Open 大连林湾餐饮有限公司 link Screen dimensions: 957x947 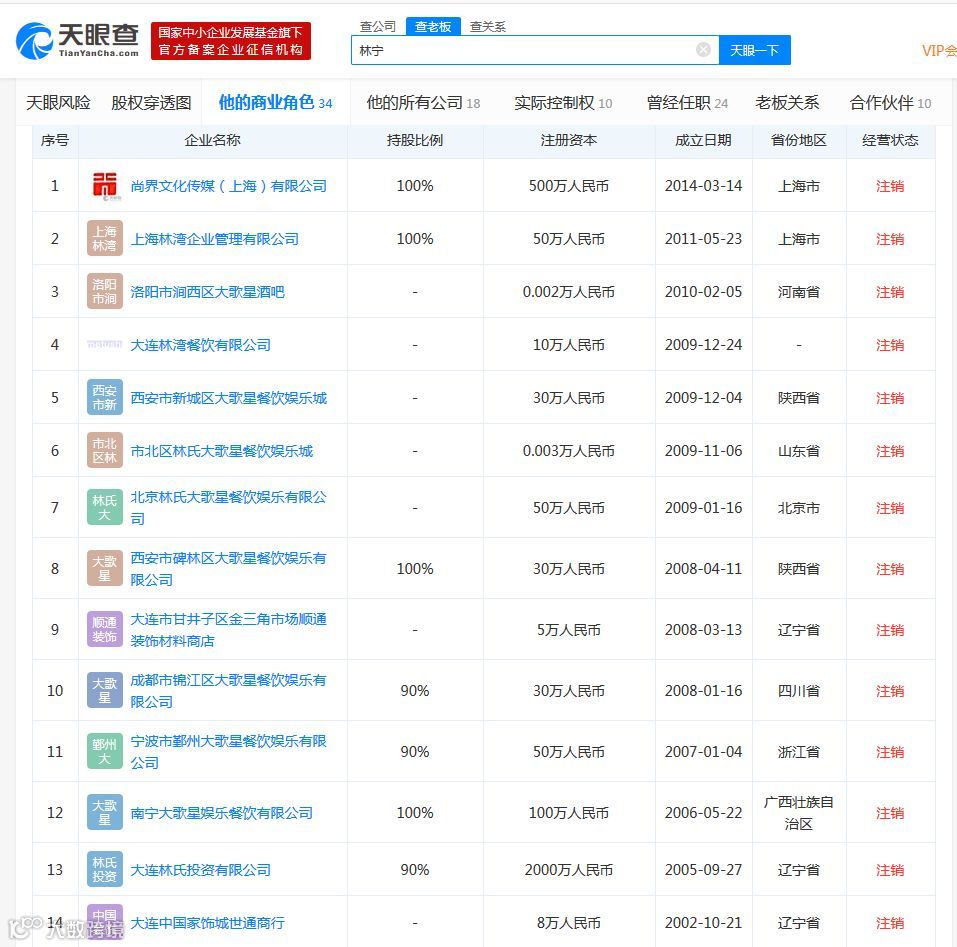(201, 345)
